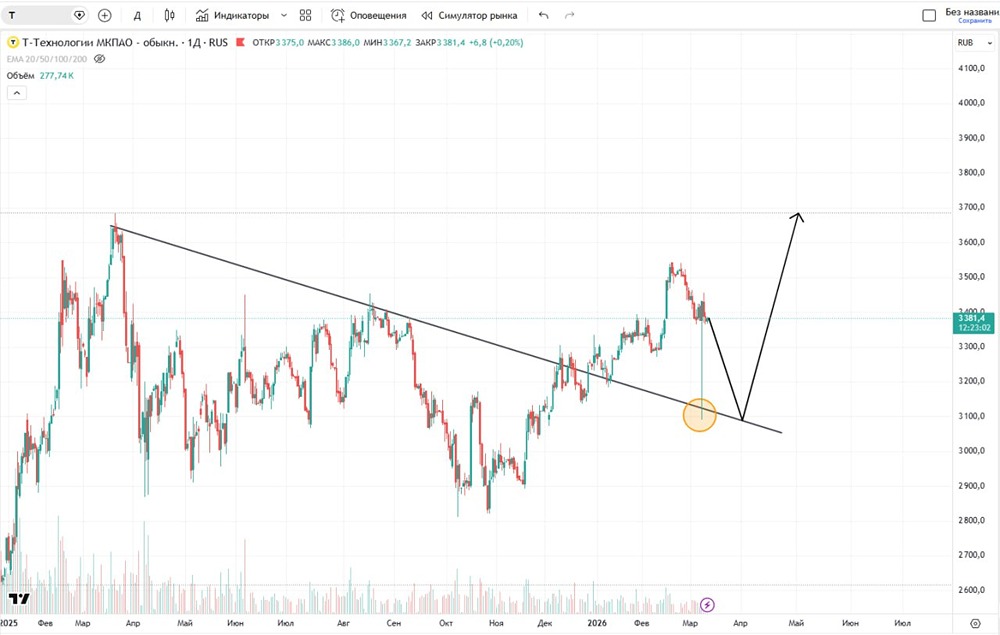The image size is (1000, 635).
Task: Click the TradingView logo at bottom left
Action: click(x=19, y=599)
